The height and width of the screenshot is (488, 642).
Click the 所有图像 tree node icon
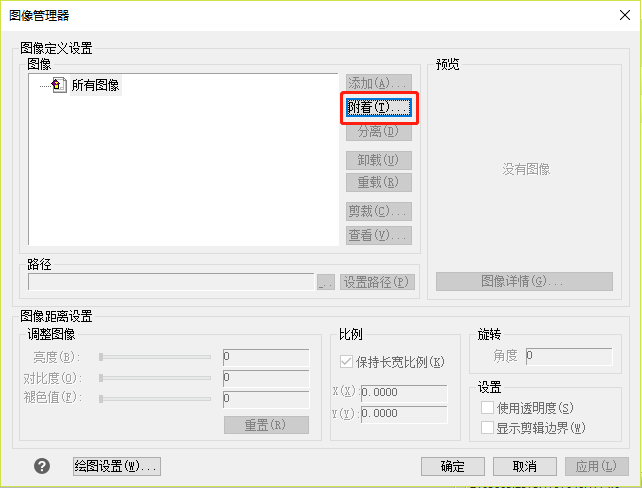(x=59, y=85)
